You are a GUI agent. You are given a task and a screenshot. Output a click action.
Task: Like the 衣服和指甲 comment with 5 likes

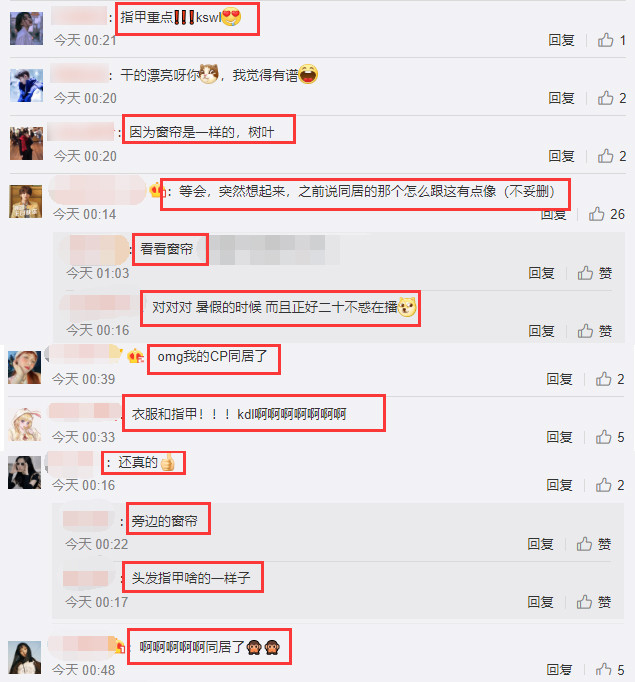[x=610, y=437]
